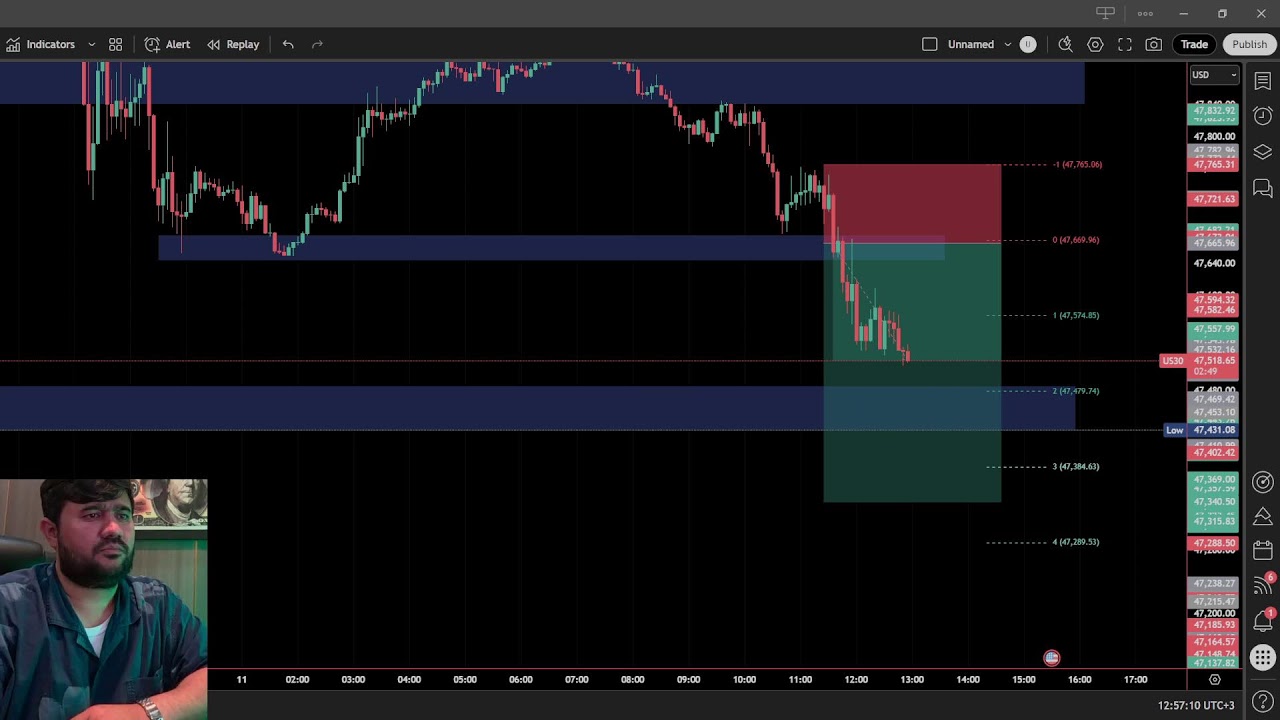Click the economic event flag marker

[x=1051, y=658]
